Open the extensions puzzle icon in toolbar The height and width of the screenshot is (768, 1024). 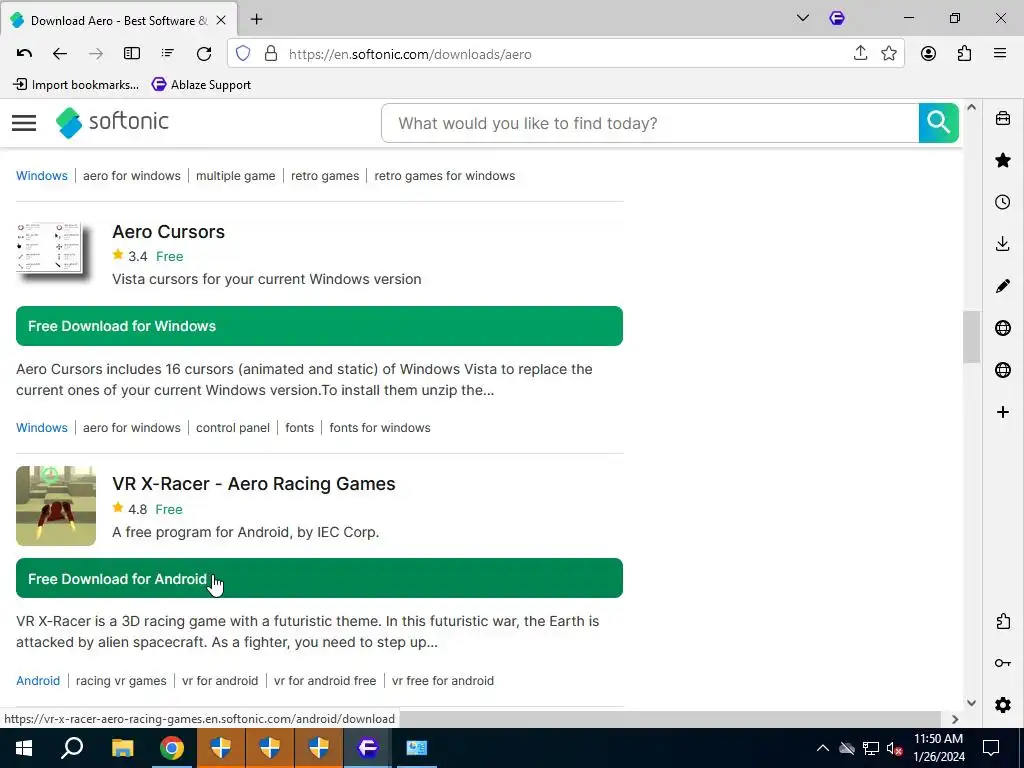click(964, 54)
